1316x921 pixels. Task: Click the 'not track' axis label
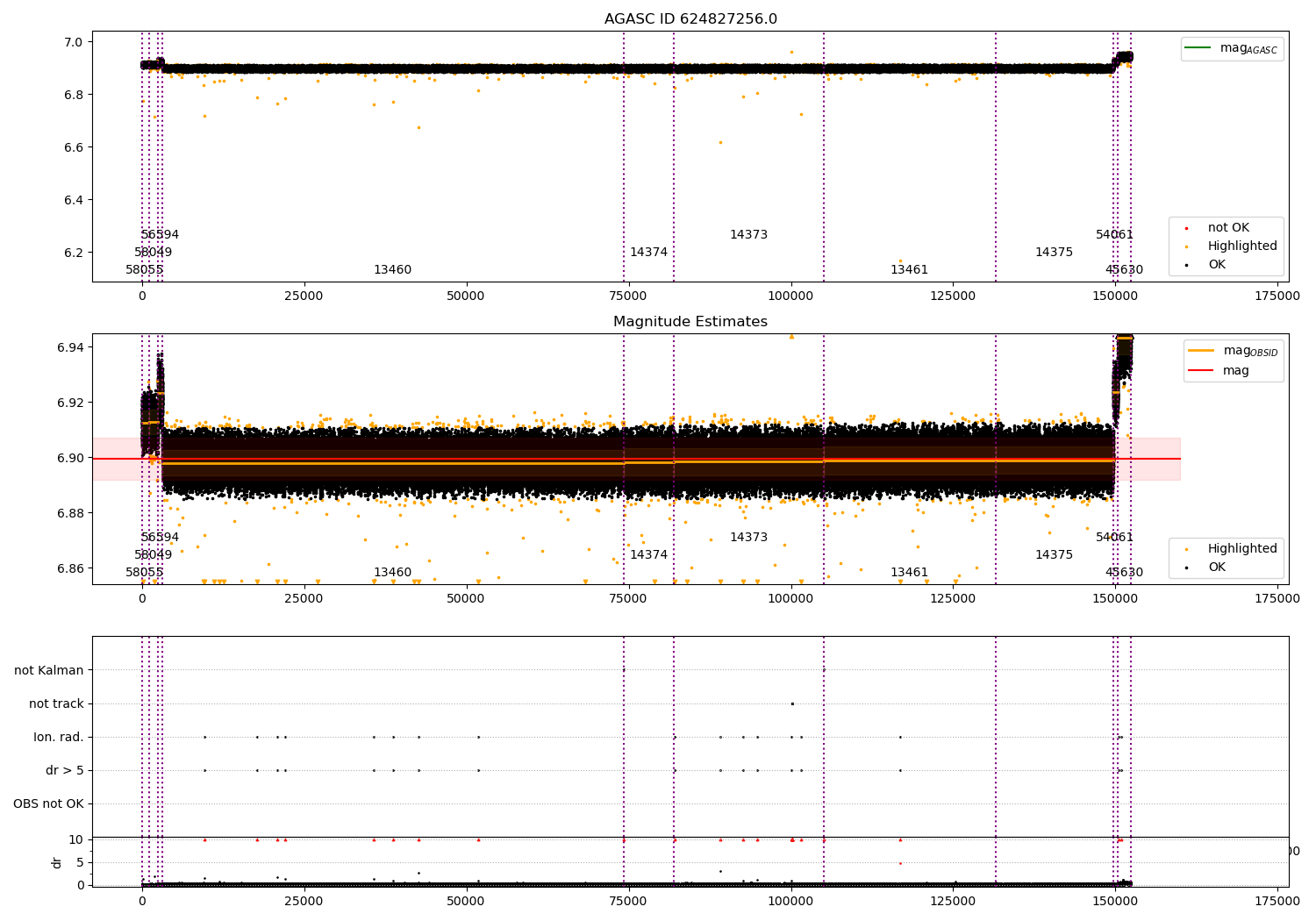click(56, 703)
